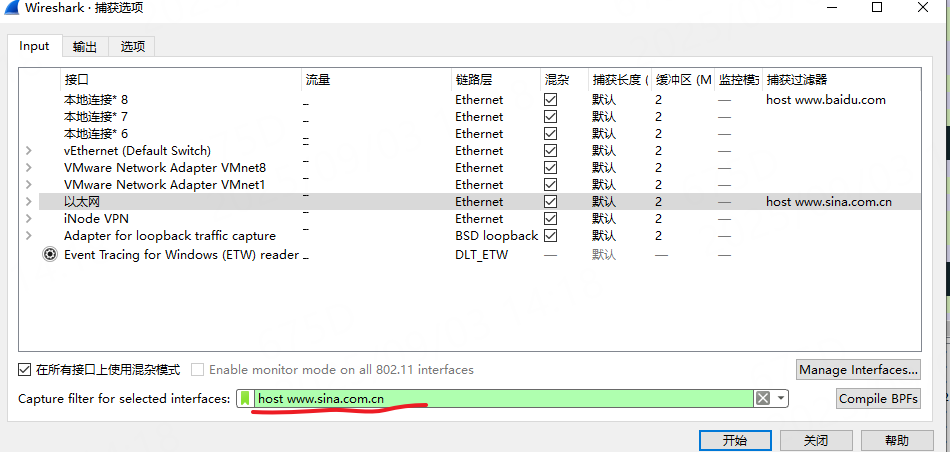Click the green bookmark icon in capture filter
Viewport: 950px width, 452px height.
[x=245, y=398]
